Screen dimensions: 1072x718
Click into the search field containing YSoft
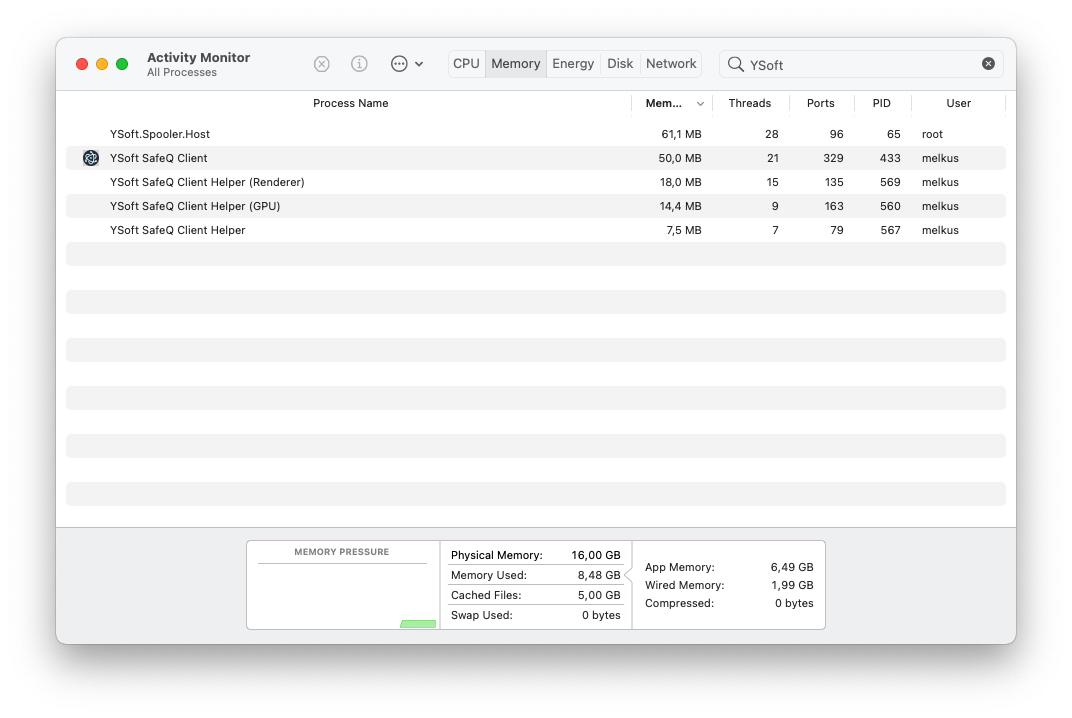860,64
